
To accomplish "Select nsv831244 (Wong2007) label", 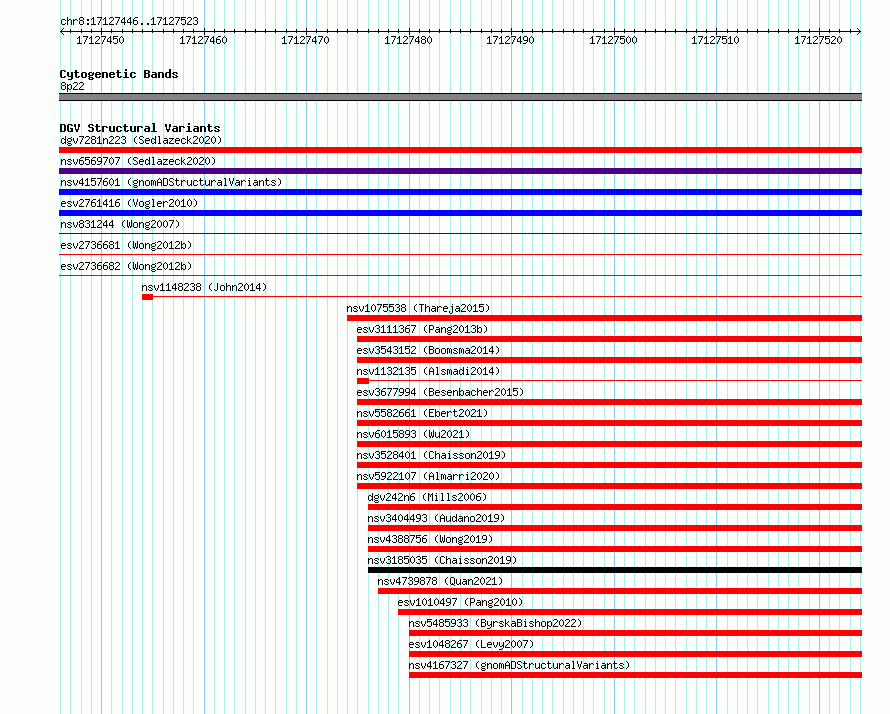I will click(120, 224).
